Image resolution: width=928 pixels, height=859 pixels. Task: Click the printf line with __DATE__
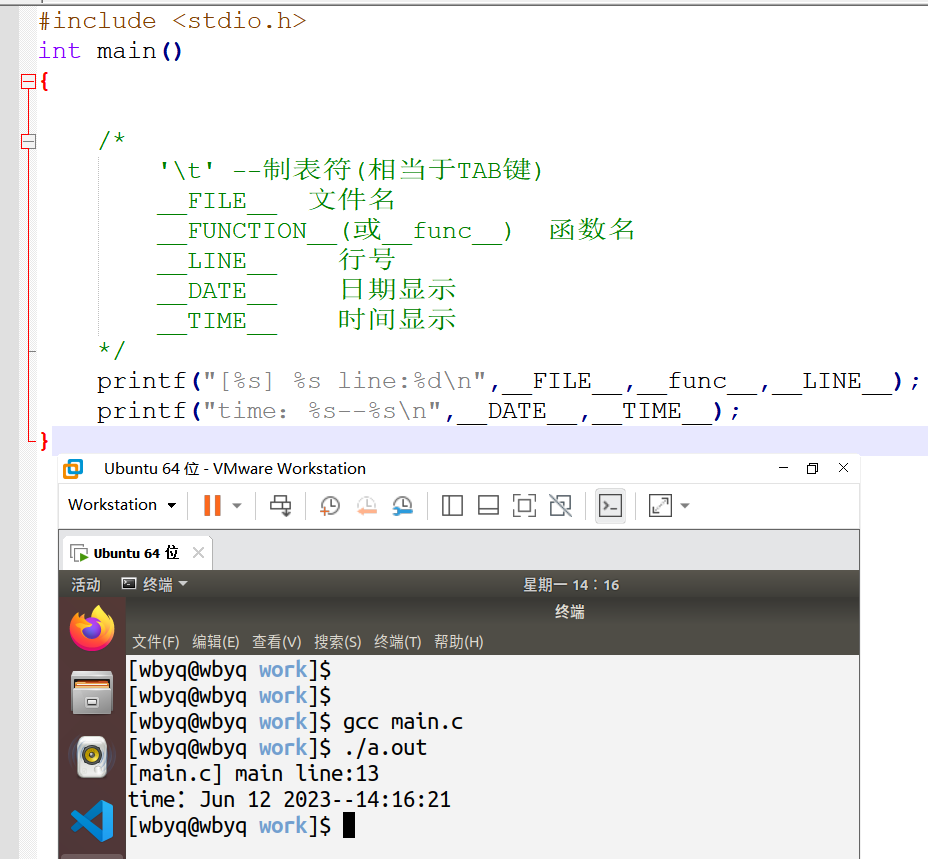coord(418,411)
